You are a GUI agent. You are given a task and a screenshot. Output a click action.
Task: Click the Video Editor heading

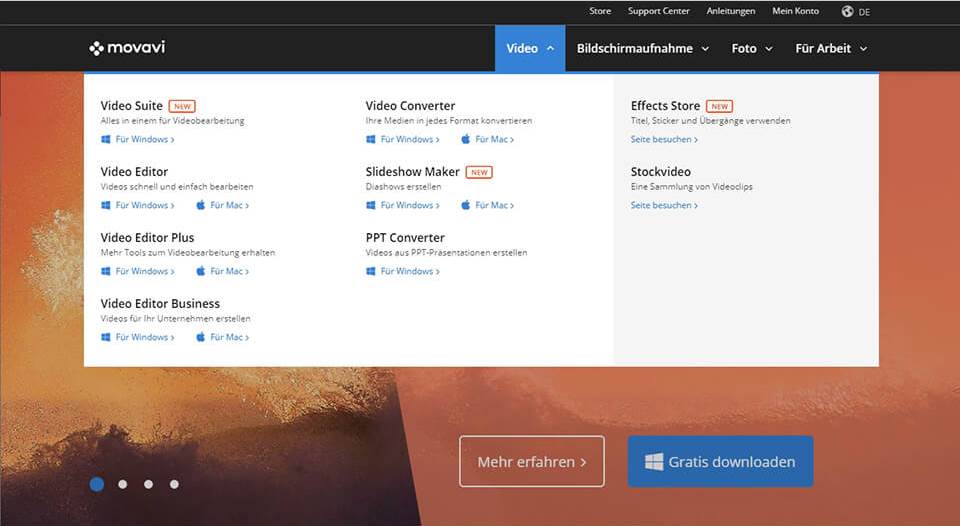134,171
